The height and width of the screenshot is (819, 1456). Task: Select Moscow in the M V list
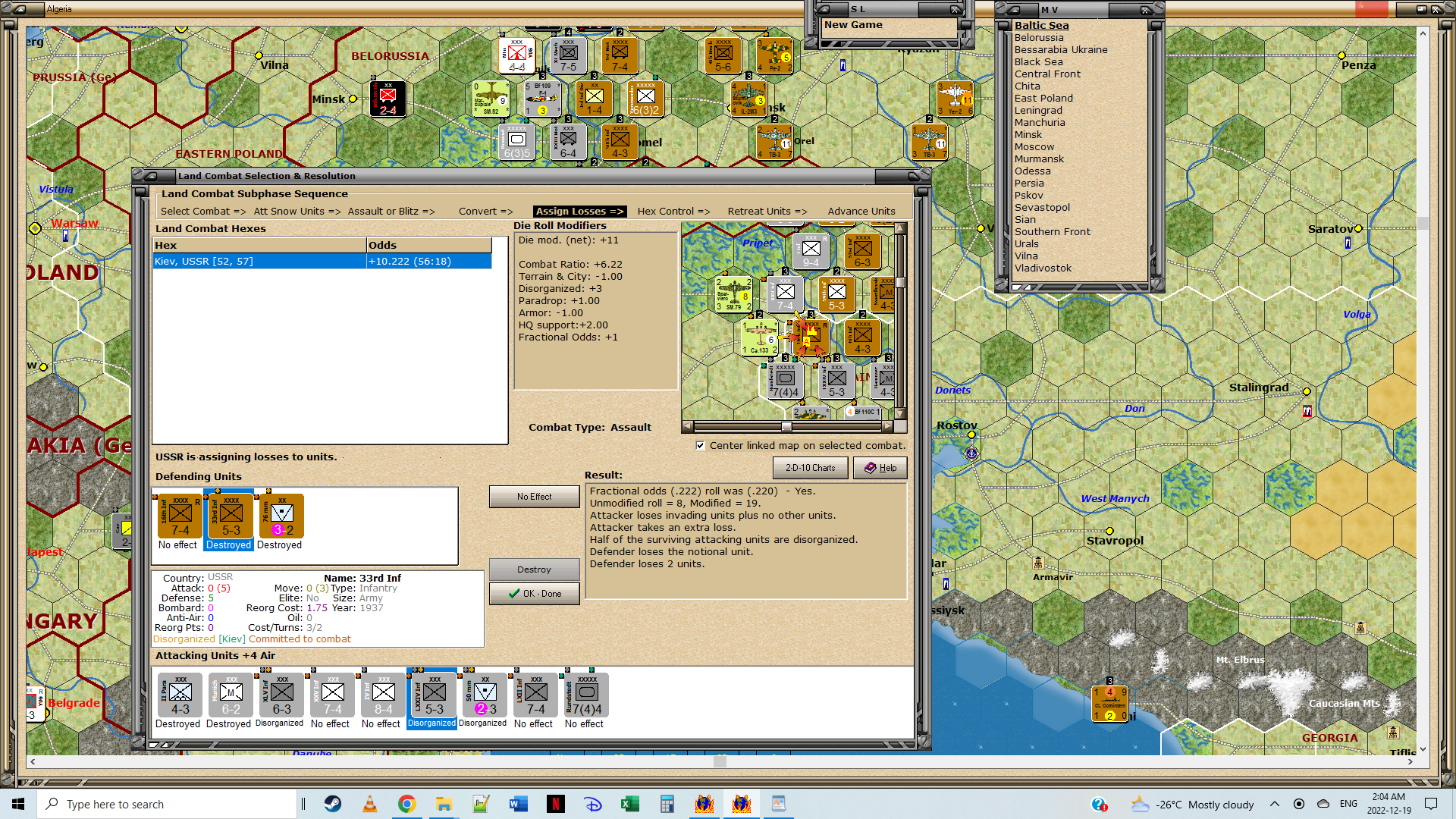tap(1034, 147)
